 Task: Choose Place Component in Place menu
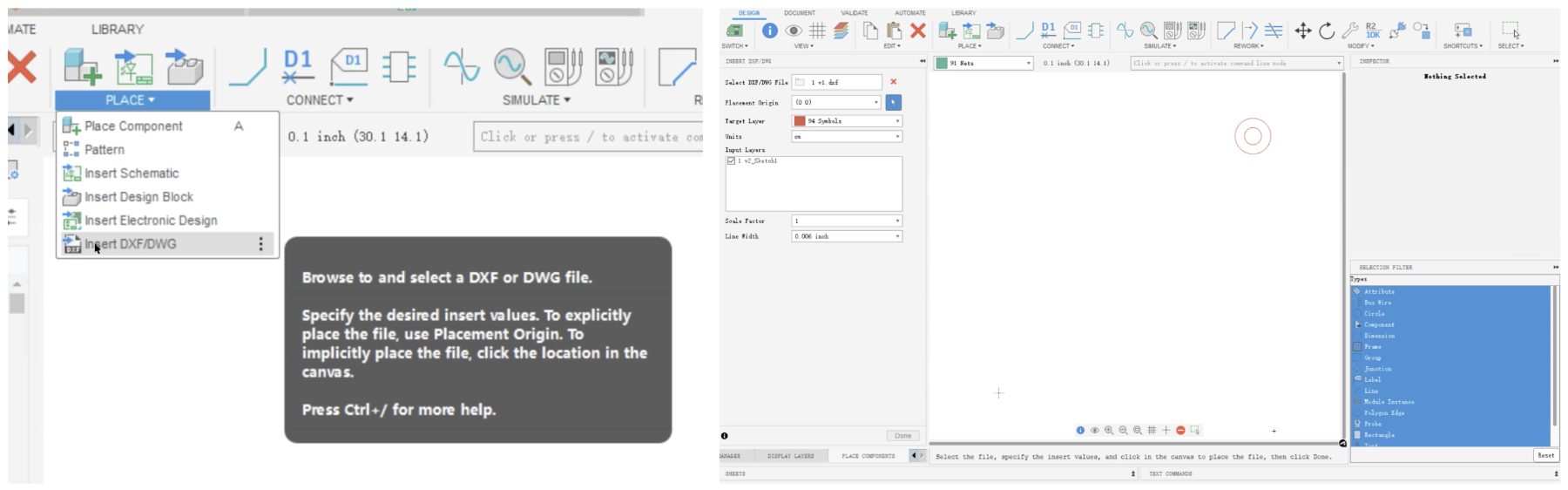coord(166,126)
